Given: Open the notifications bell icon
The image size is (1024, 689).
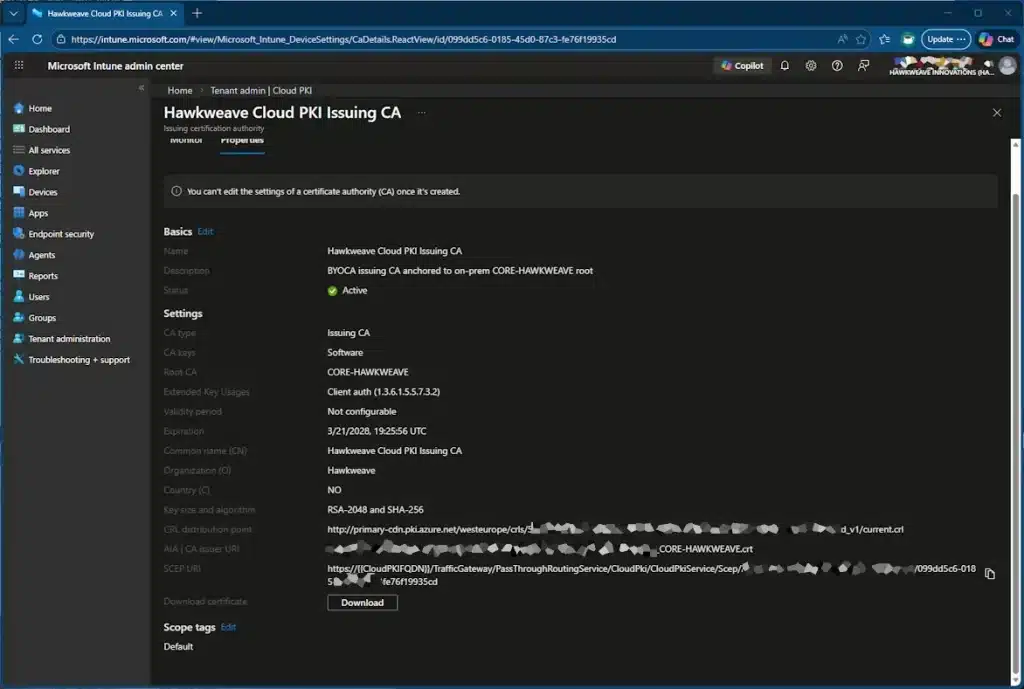Looking at the screenshot, I should (785, 66).
